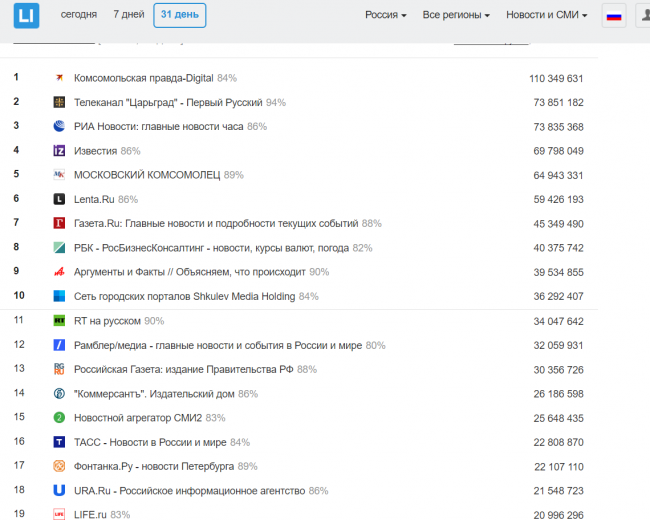Viewport: 650px width, 520px height.
Task: Open Аргументы и Факты link
Action: 189,272
